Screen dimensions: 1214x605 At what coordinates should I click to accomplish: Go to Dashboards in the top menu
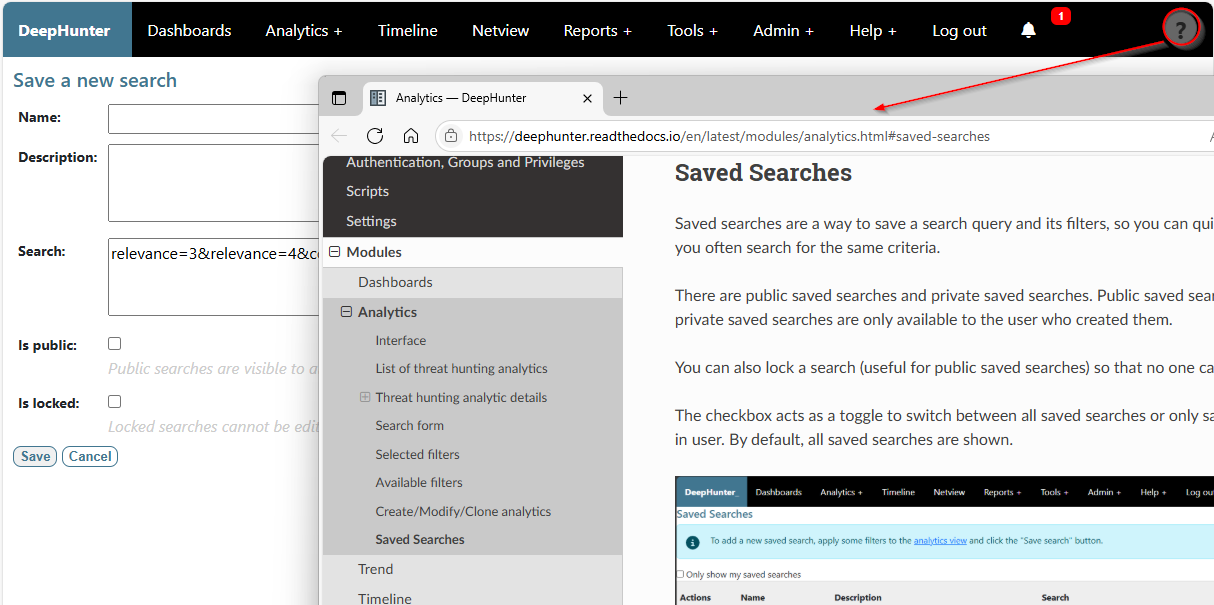190,30
